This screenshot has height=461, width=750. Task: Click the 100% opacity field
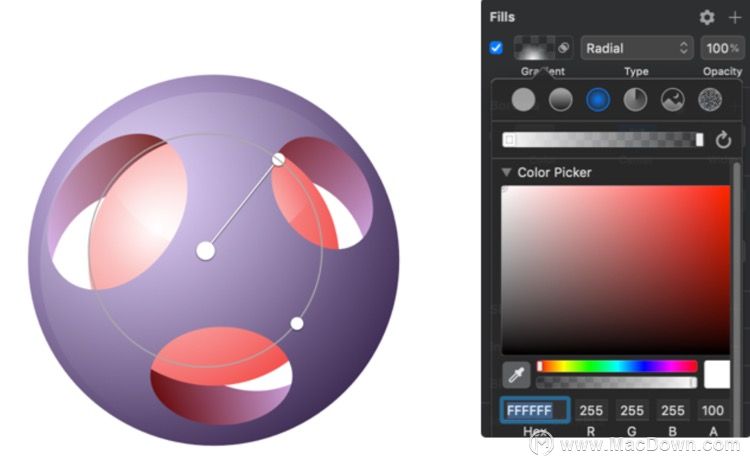(x=722, y=48)
